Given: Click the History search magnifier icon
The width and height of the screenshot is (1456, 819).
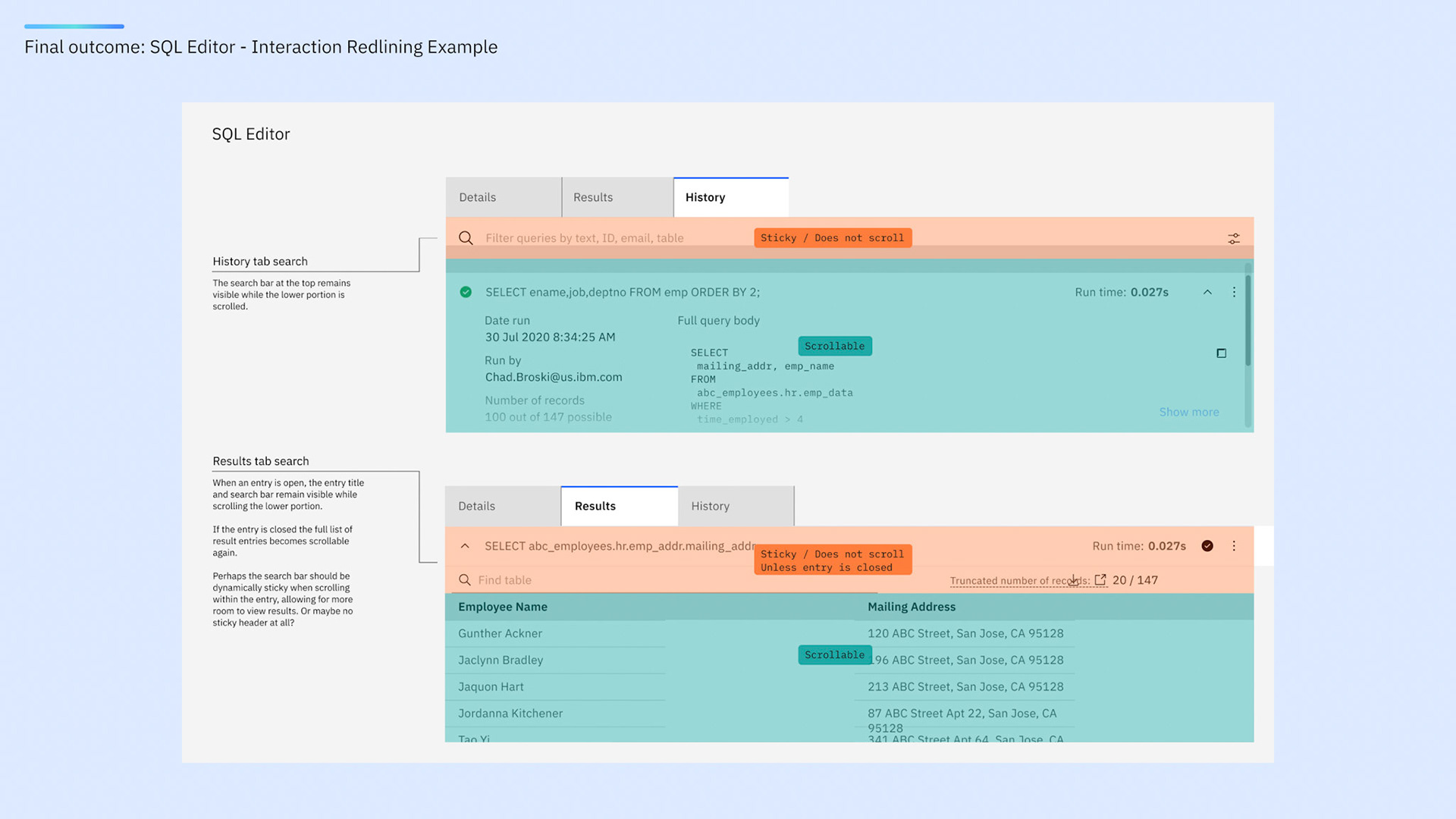Looking at the screenshot, I should click(466, 238).
